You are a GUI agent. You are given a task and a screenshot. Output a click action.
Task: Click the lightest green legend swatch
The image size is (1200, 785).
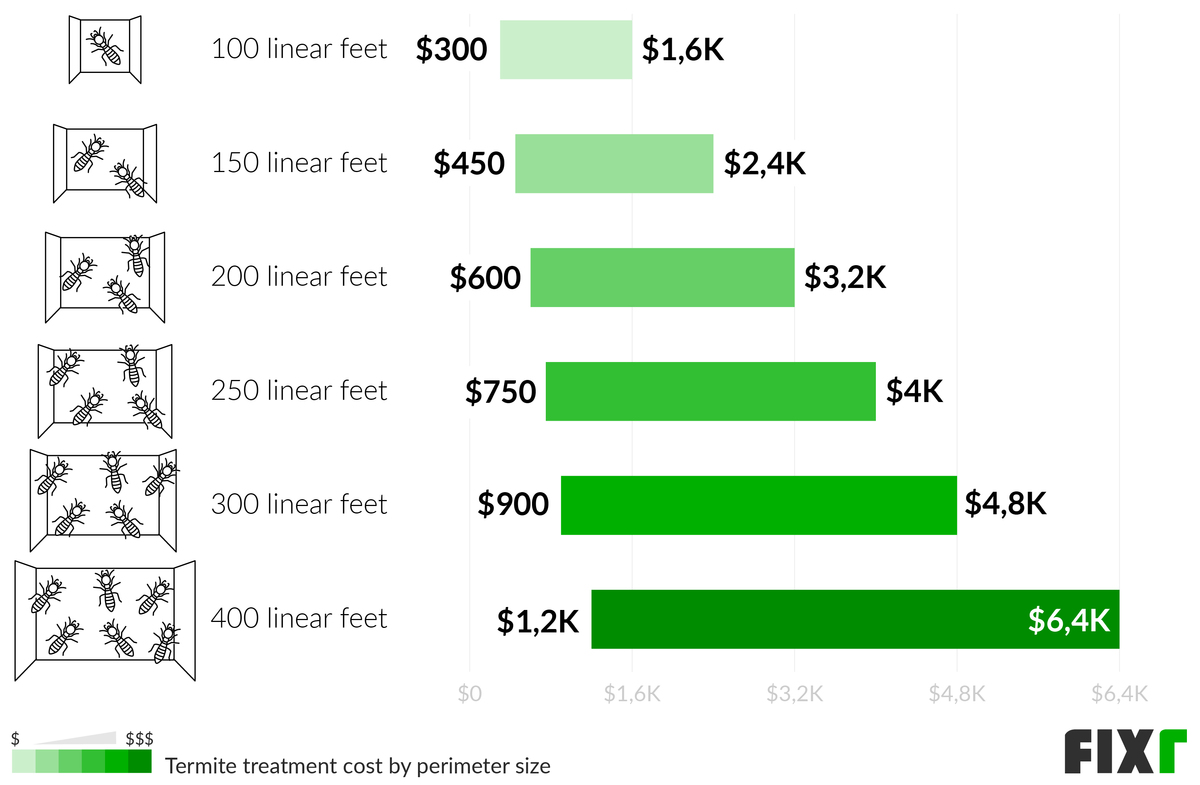pos(23,763)
